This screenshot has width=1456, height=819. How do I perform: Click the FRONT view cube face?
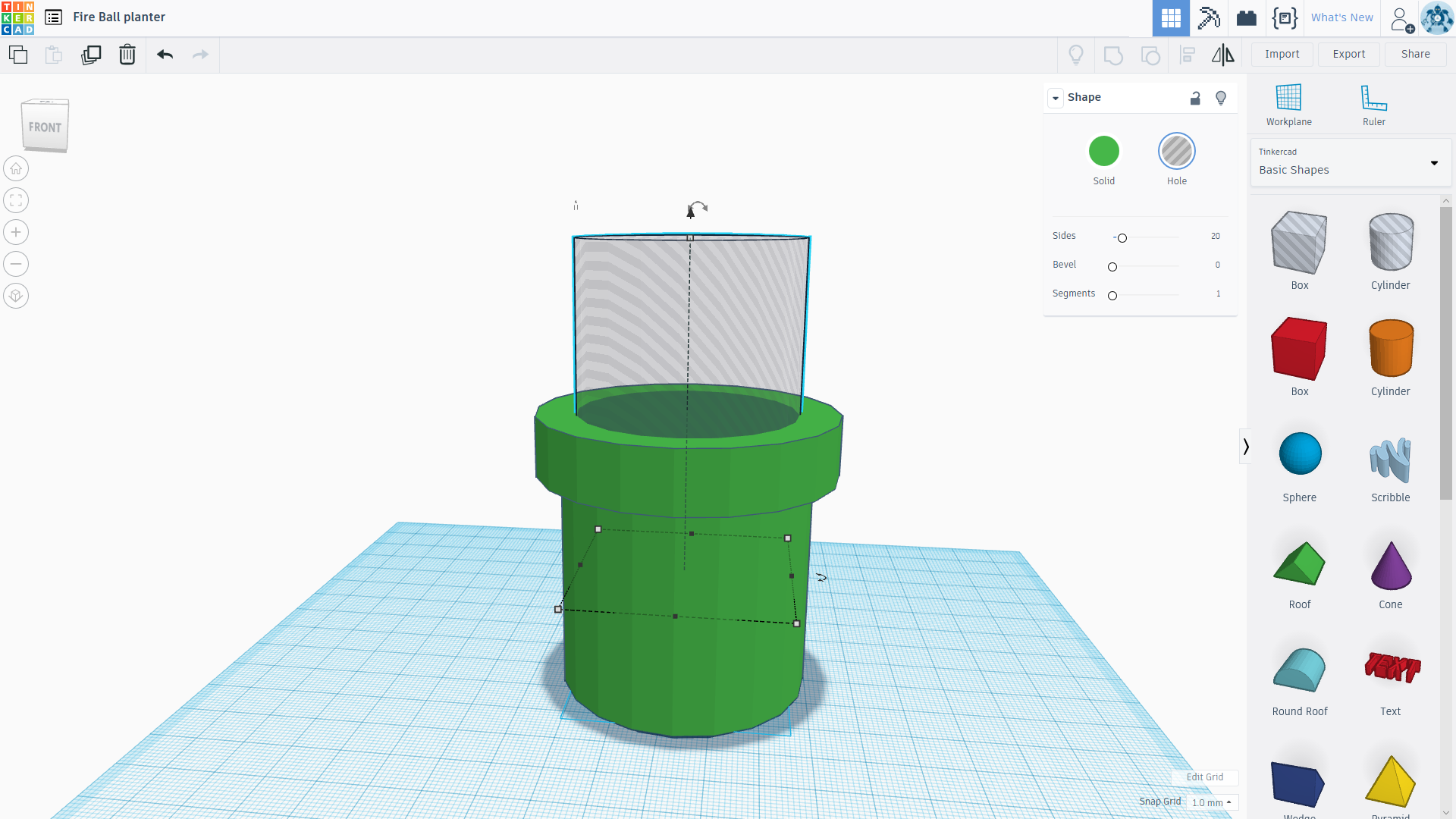(x=45, y=127)
